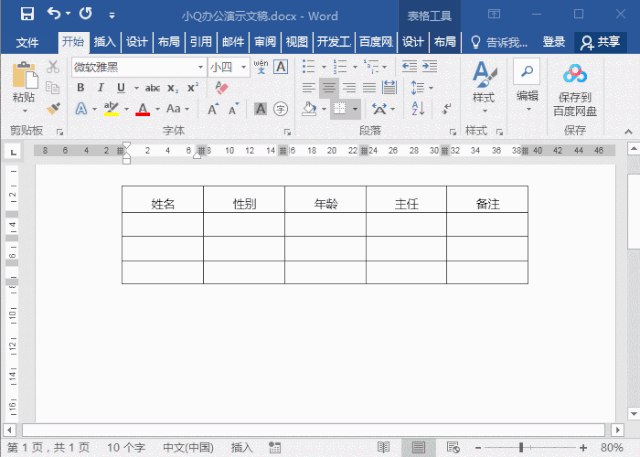Switch to the 审阅 Review tab
This screenshot has height=457, width=640.
(x=266, y=42)
